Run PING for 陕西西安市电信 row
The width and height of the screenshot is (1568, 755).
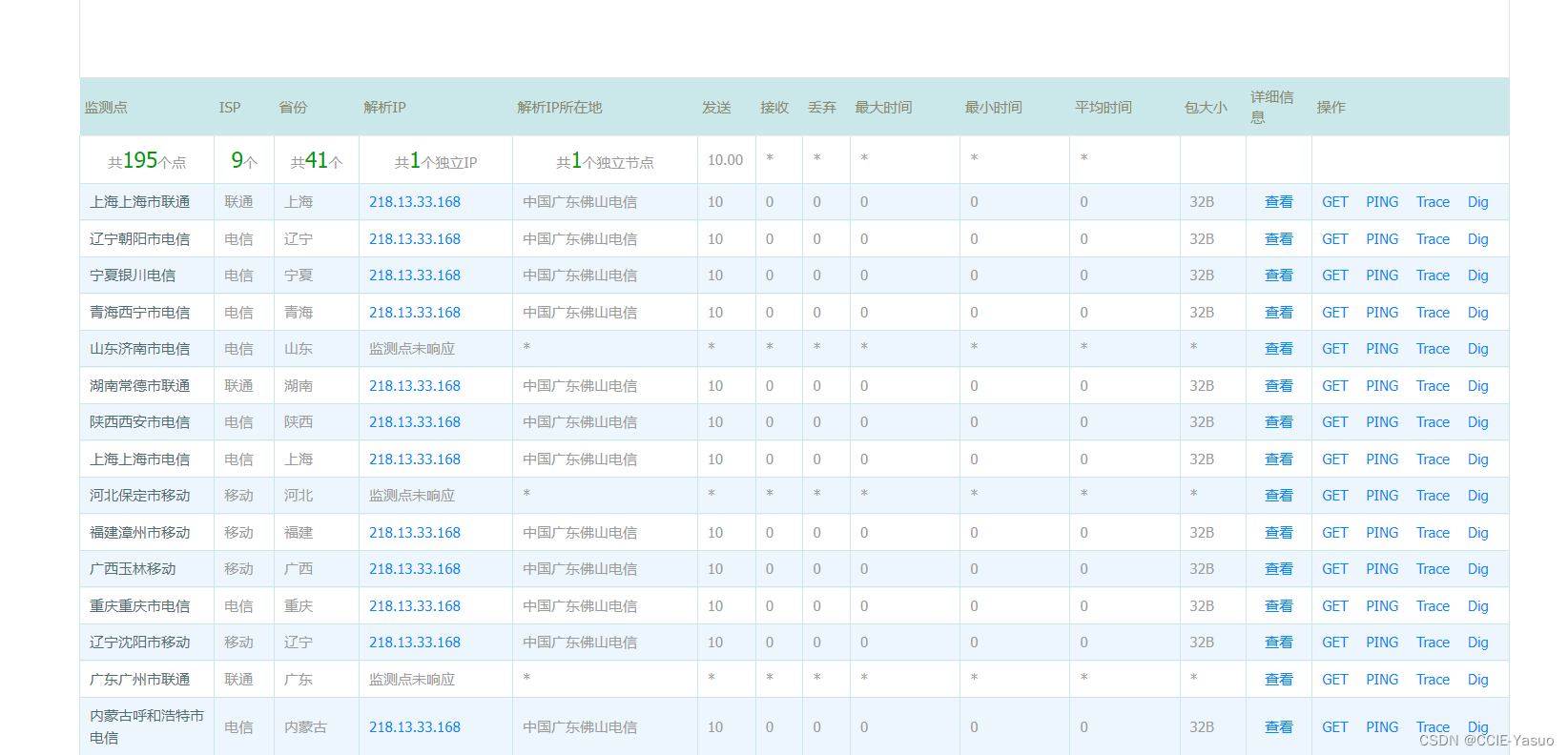point(1382,422)
